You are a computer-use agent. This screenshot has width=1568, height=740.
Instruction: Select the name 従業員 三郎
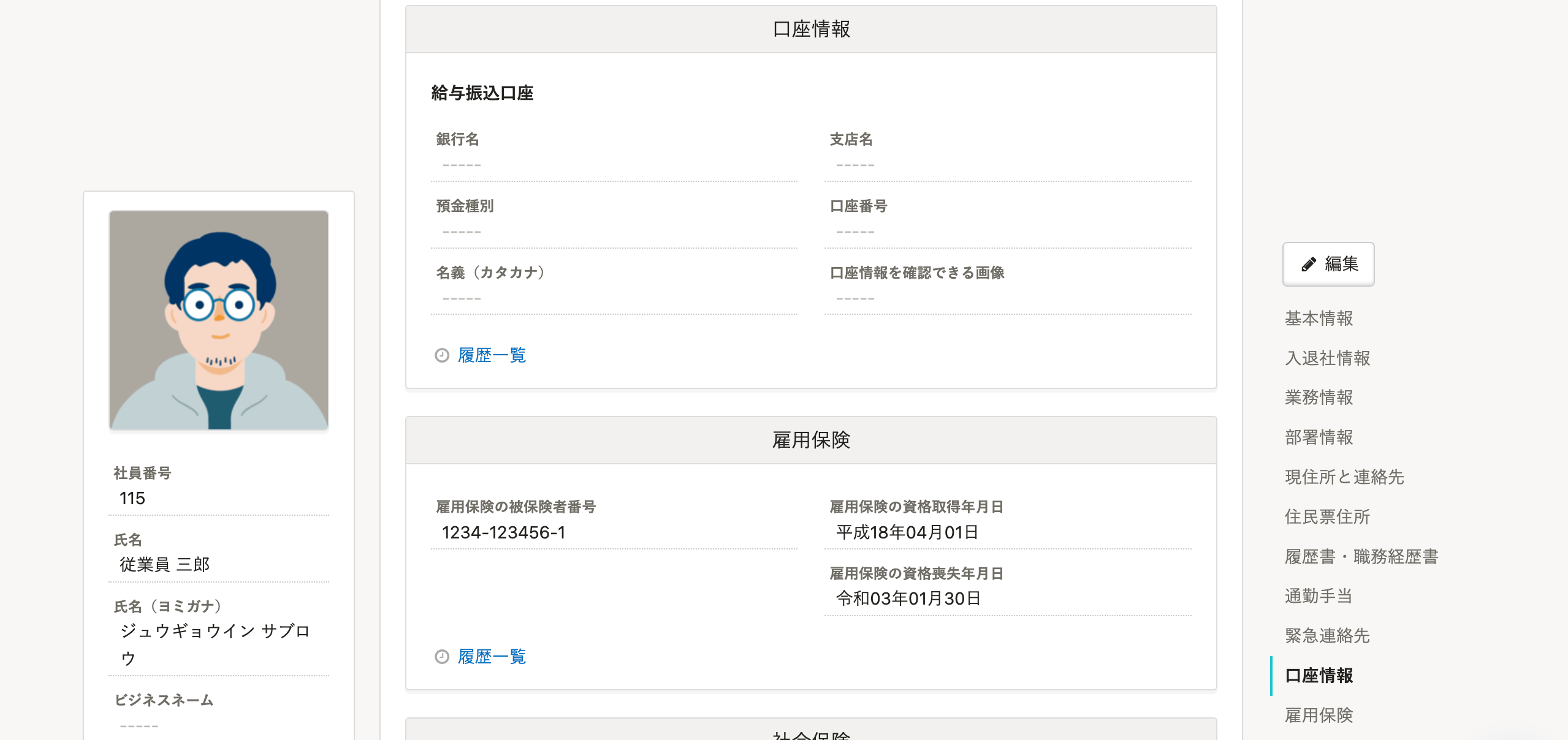(x=164, y=565)
